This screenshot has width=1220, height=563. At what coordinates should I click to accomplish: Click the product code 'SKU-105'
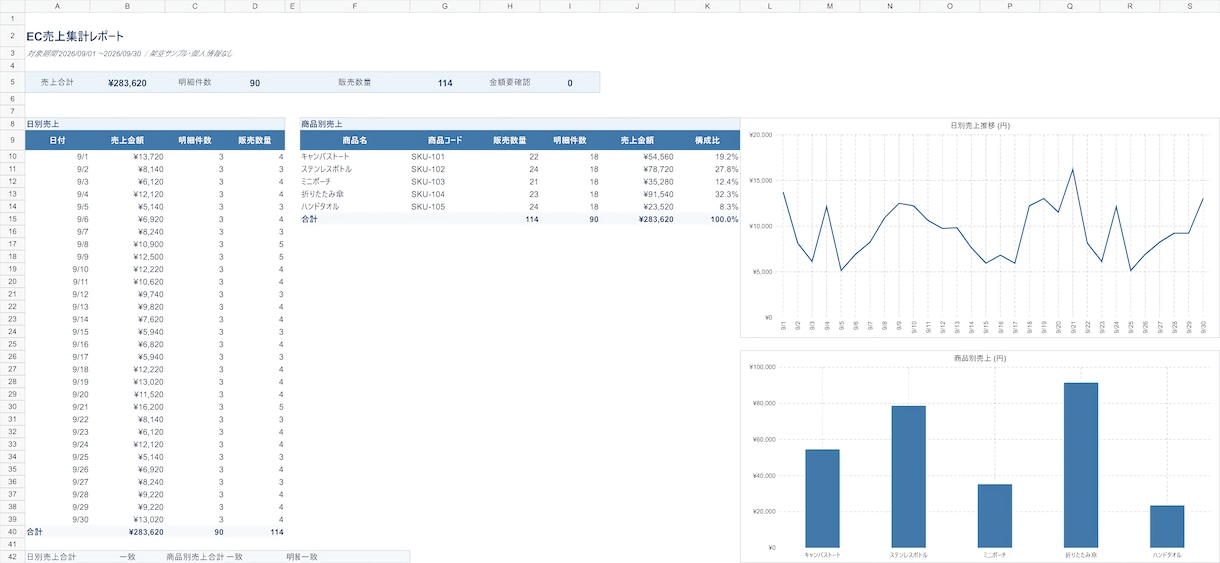428,206
